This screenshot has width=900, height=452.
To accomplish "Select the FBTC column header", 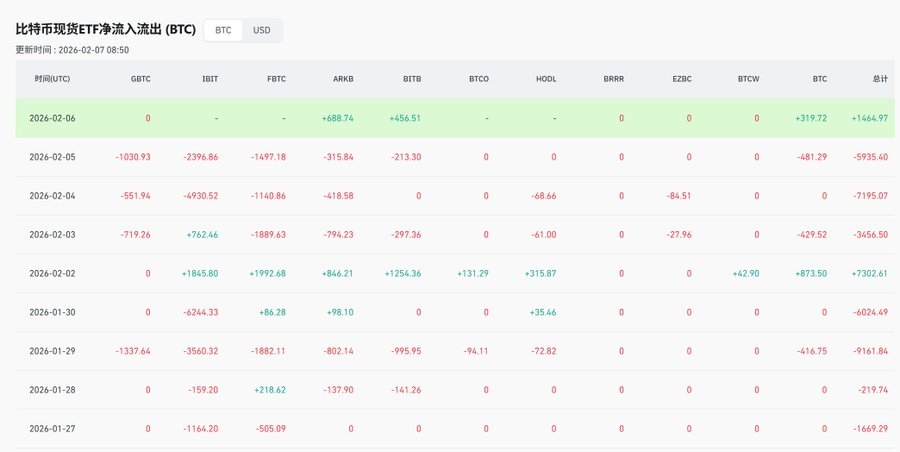I will pyautogui.click(x=276, y=78).
